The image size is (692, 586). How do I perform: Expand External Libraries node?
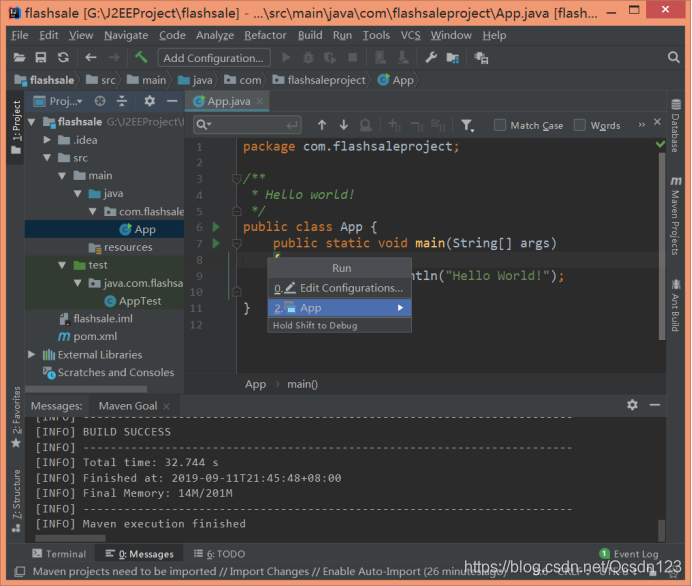point(31,354)
